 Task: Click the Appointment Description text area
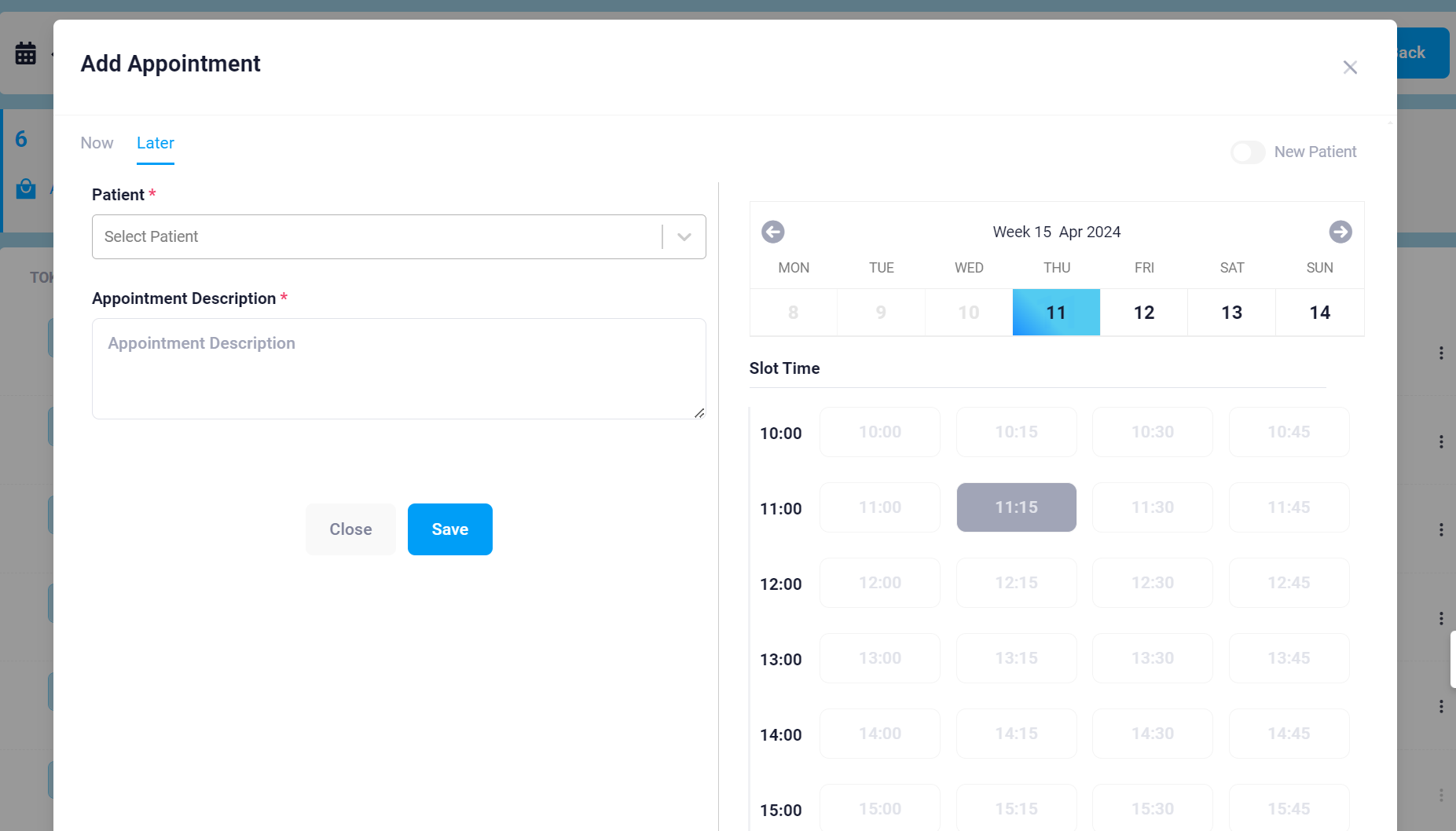tap(399, 368)
